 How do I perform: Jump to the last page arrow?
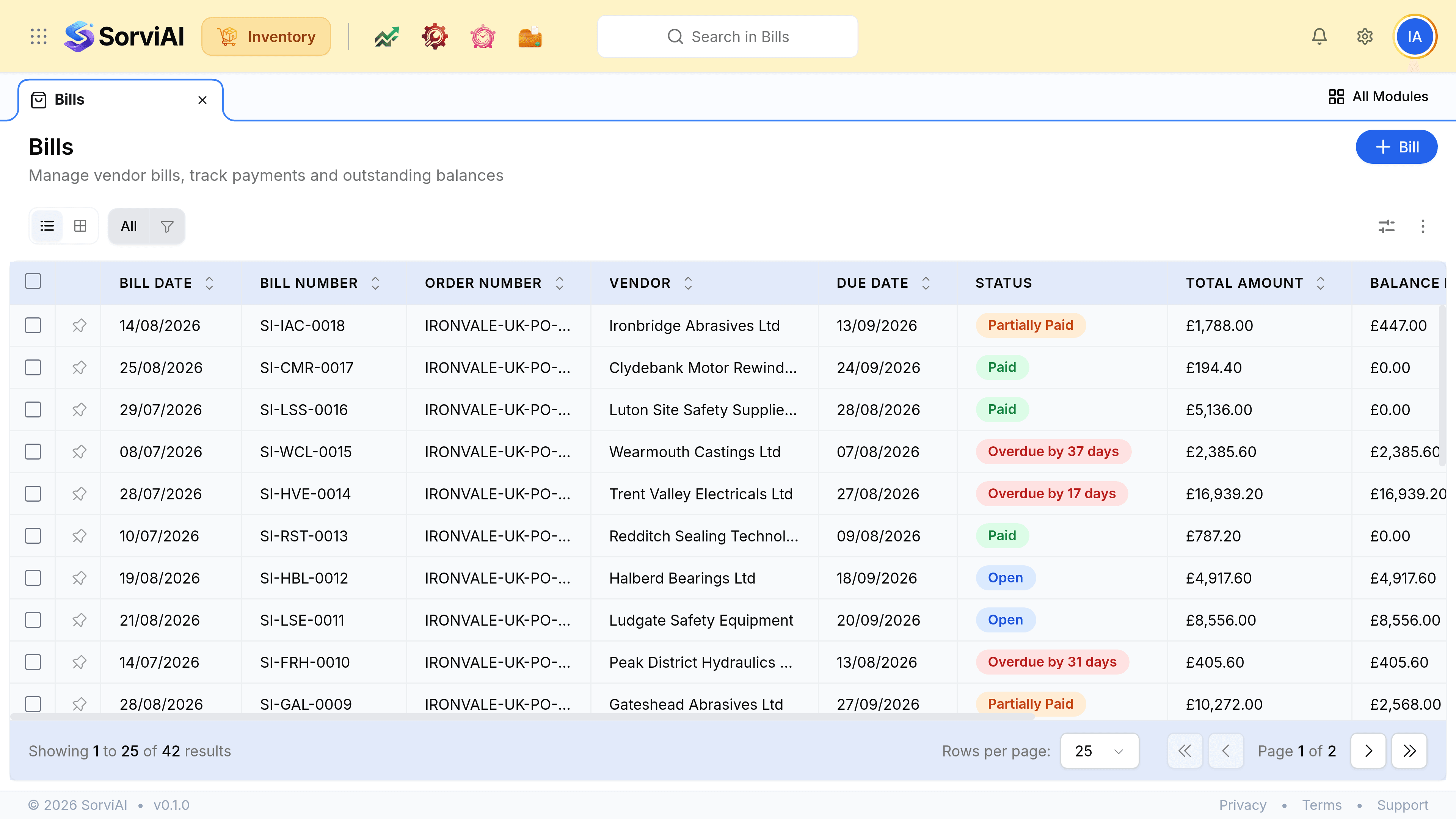(1409, 751)
